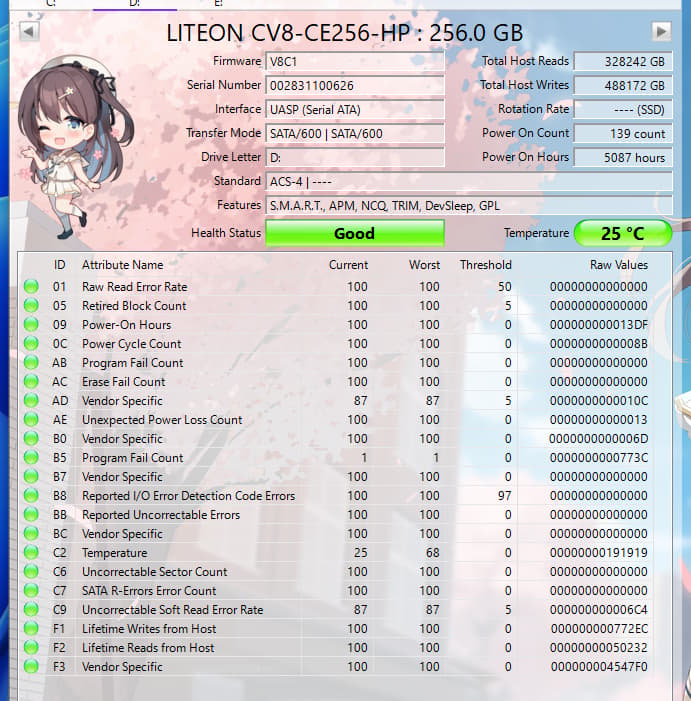The height and width of the screenshot is (701, 691).
Task: Click the status icon for Power Cycle Count
Action: tap(31, 344)
